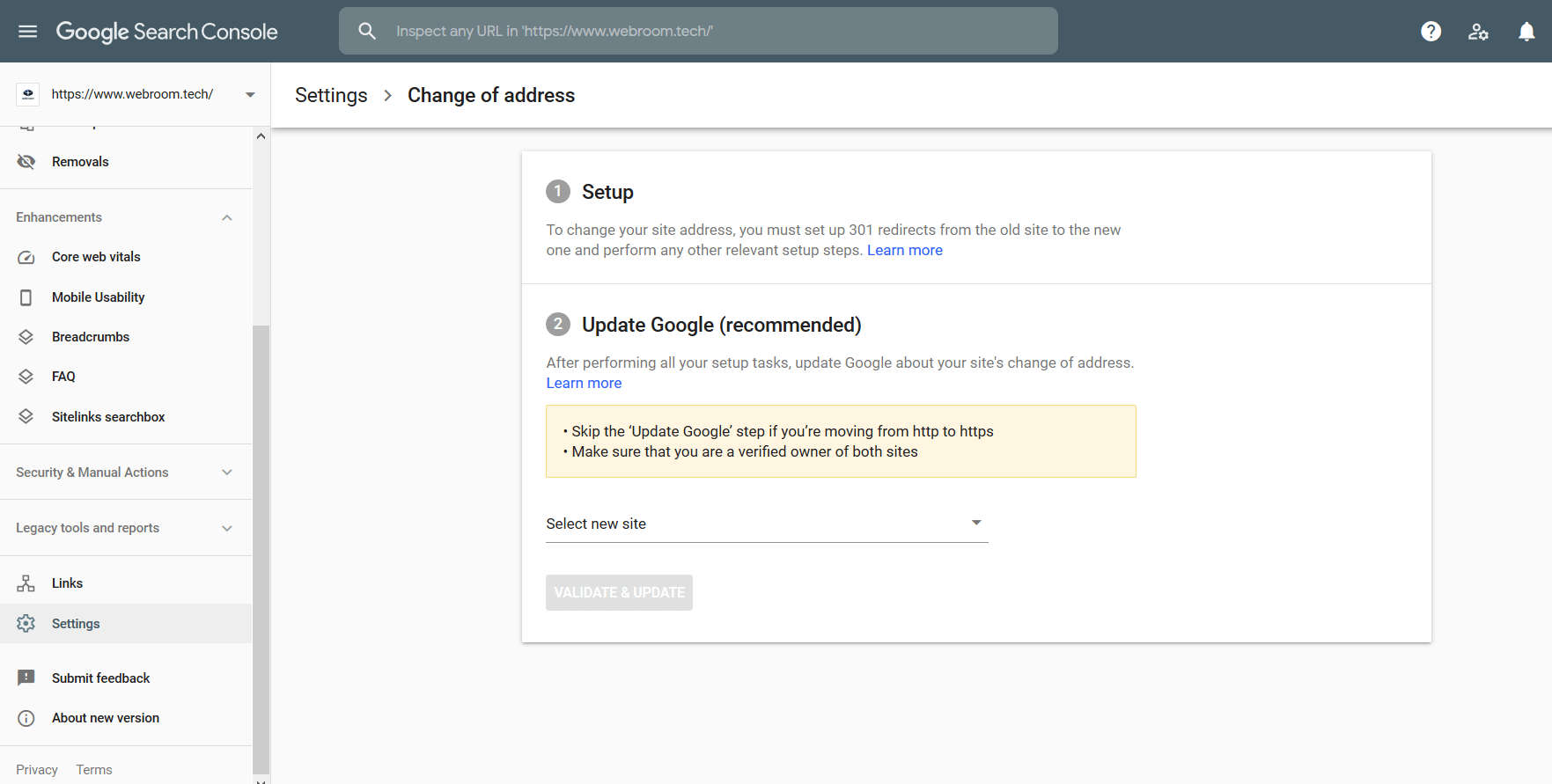
Task: Click the Settings breadcrumb link
Action: click(331, 95)
